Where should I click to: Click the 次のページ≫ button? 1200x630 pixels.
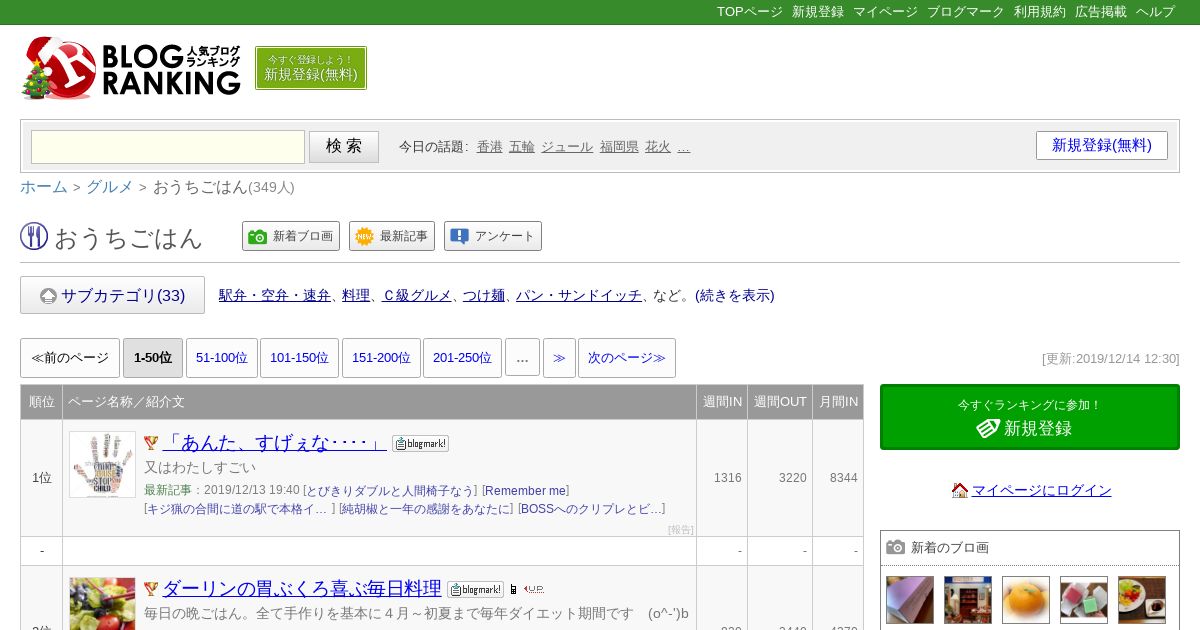point(627,358)
